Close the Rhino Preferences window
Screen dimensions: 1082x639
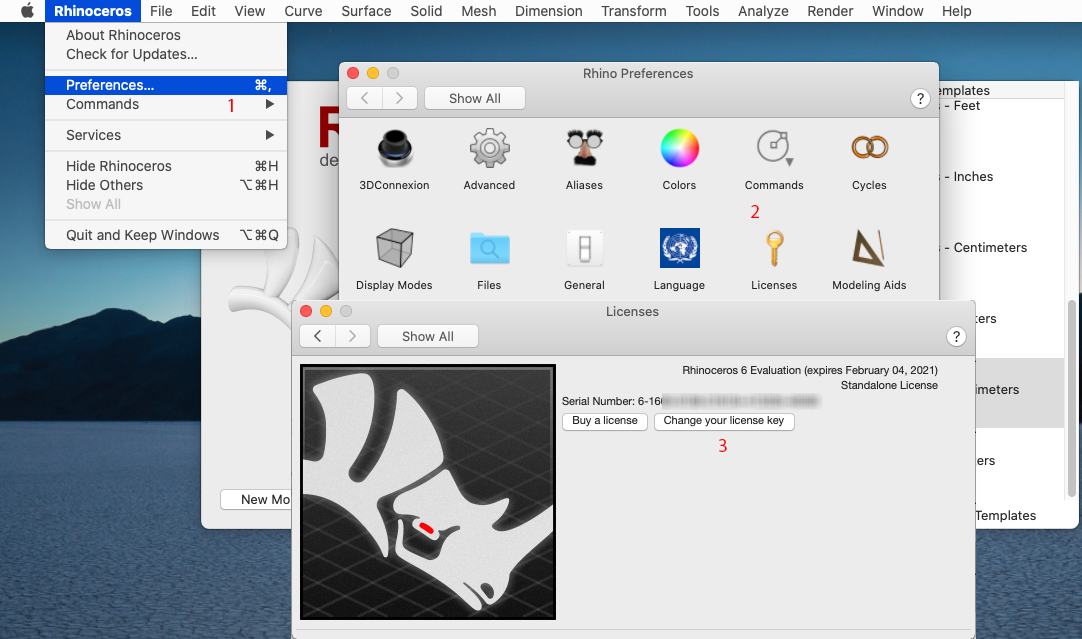[x=353, y=73]
